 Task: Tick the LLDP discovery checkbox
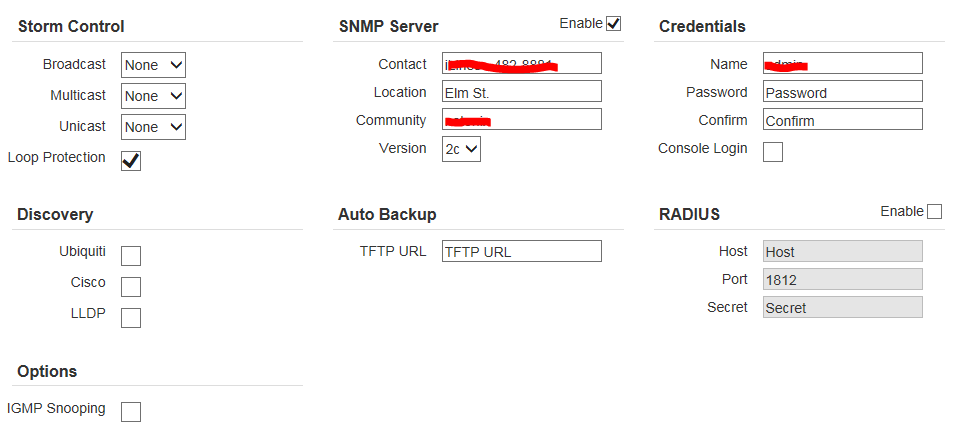131,318
